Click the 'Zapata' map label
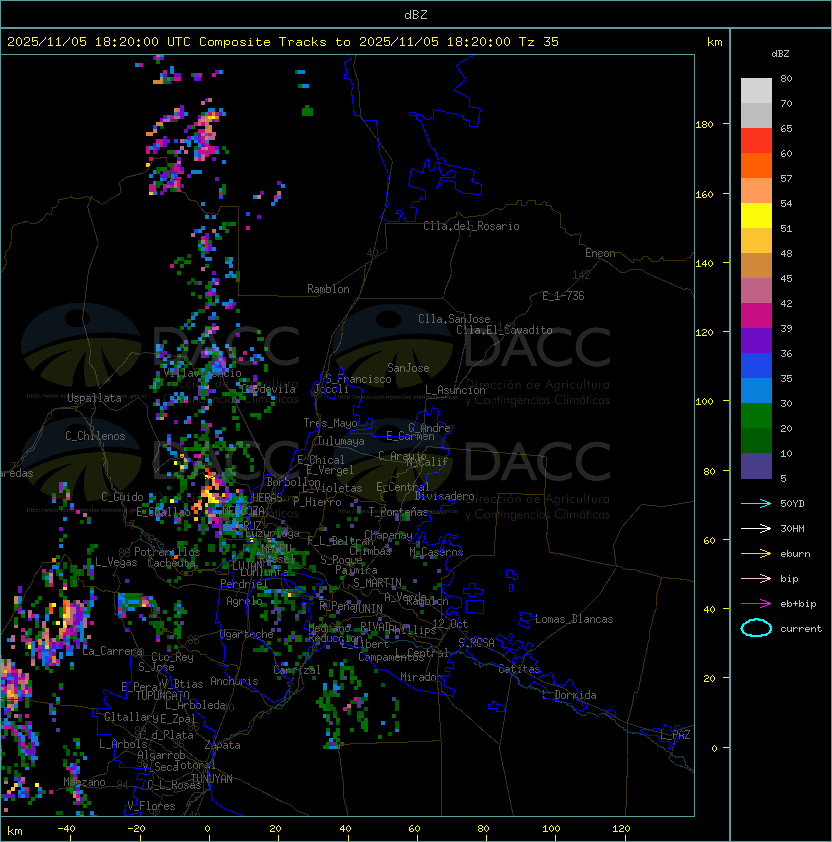The width and height of the screenshot is (832, 842). coord(222,745)
